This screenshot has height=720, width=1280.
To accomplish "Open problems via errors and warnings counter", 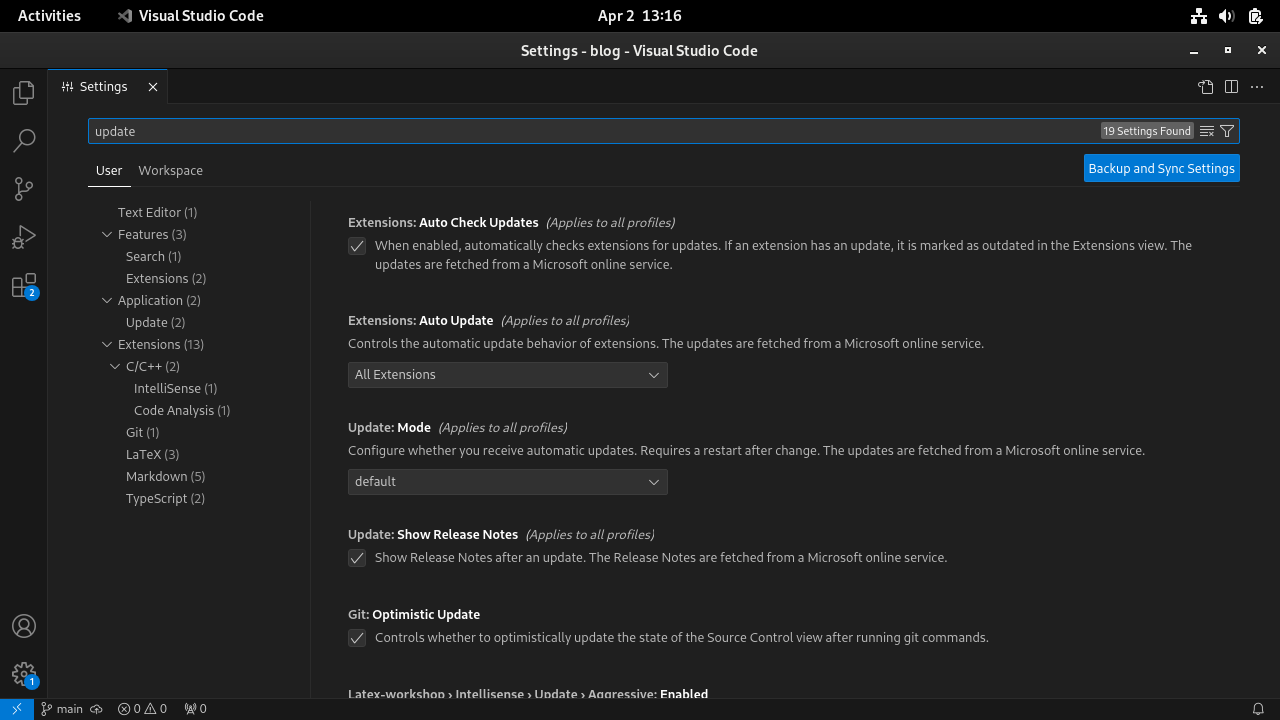I will point(142,709).
